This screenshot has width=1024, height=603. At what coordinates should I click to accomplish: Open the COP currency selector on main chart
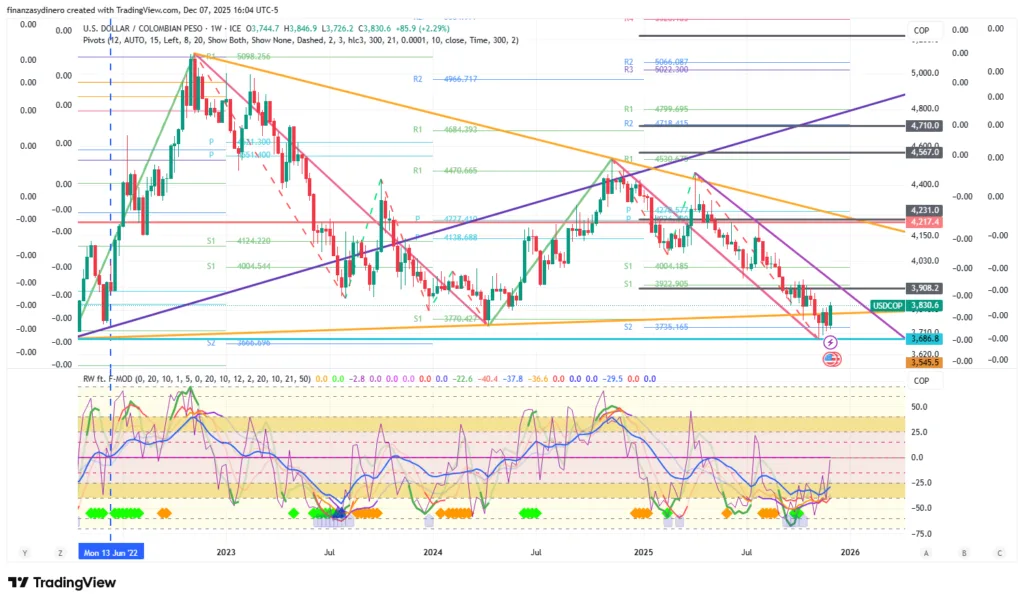point(921,31)
